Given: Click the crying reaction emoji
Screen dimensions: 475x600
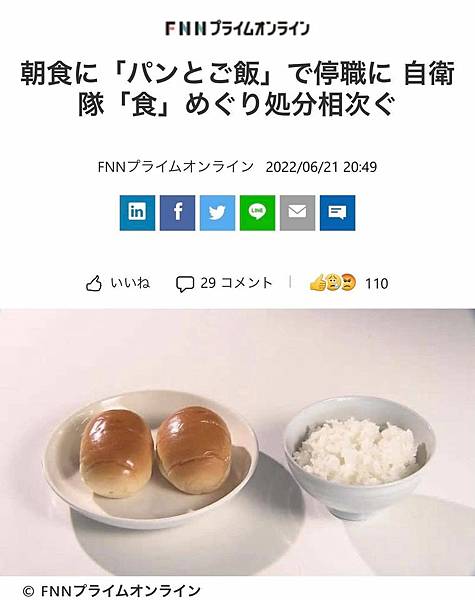Looking at the screenshot, I should [333, 283].
